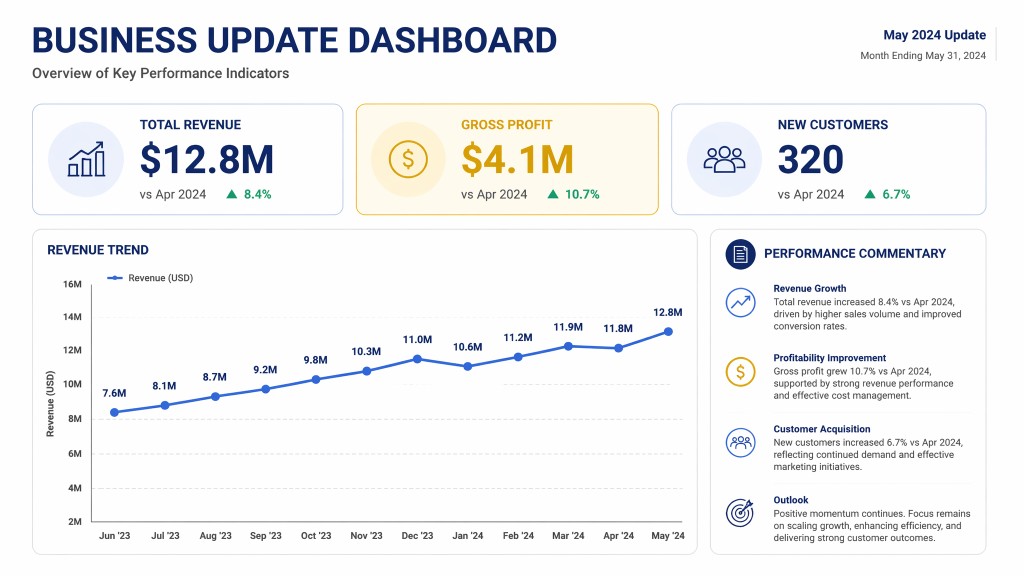Click the Dec '23 x-axis label

[417, 536]
